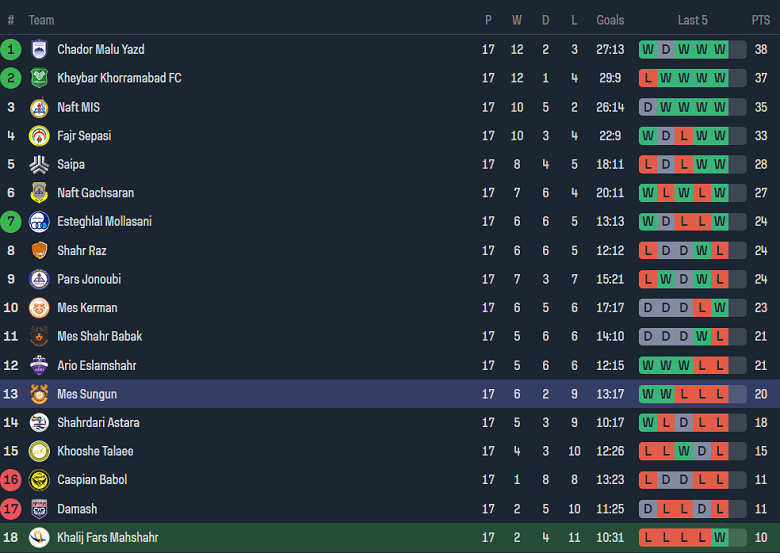Click the green rank 1 position badge
780x553 pixels.
tap(11, 49)
